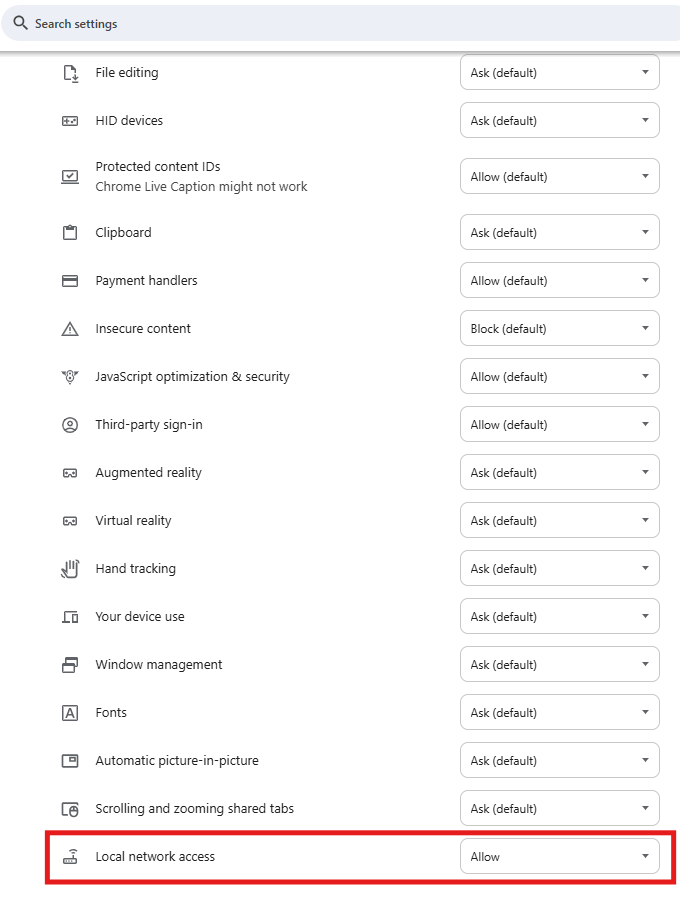Click the Payment handlers card icon
Screen dimensions: 680x908
70,281
